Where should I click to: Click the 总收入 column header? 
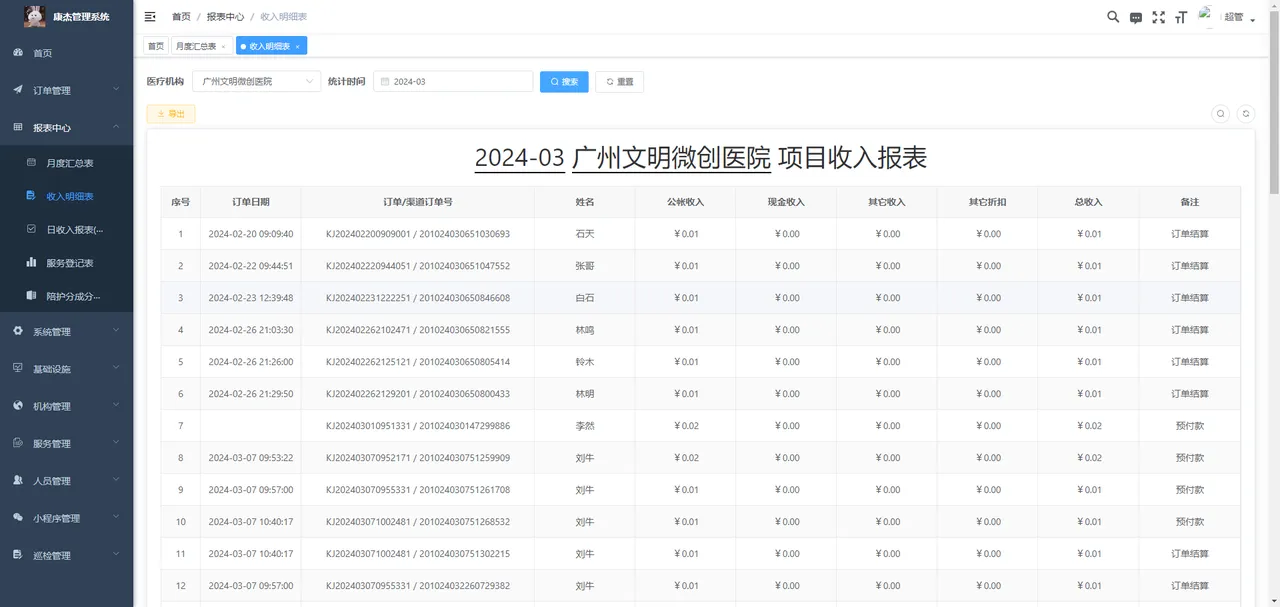[x=1088, y=202]
